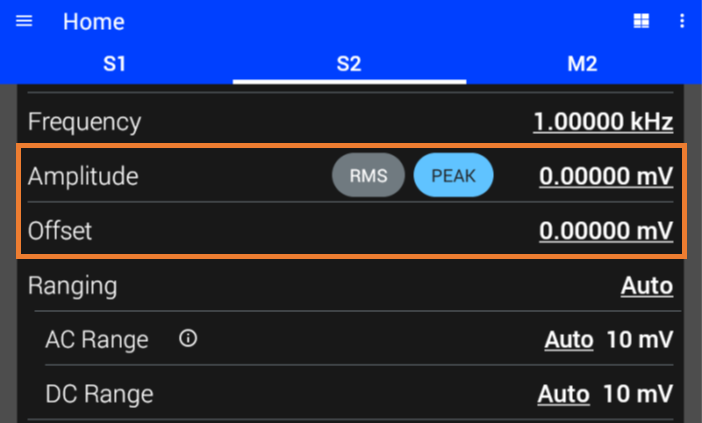Click the Frequency row label

pyautogui.click(x=85, y=122)
